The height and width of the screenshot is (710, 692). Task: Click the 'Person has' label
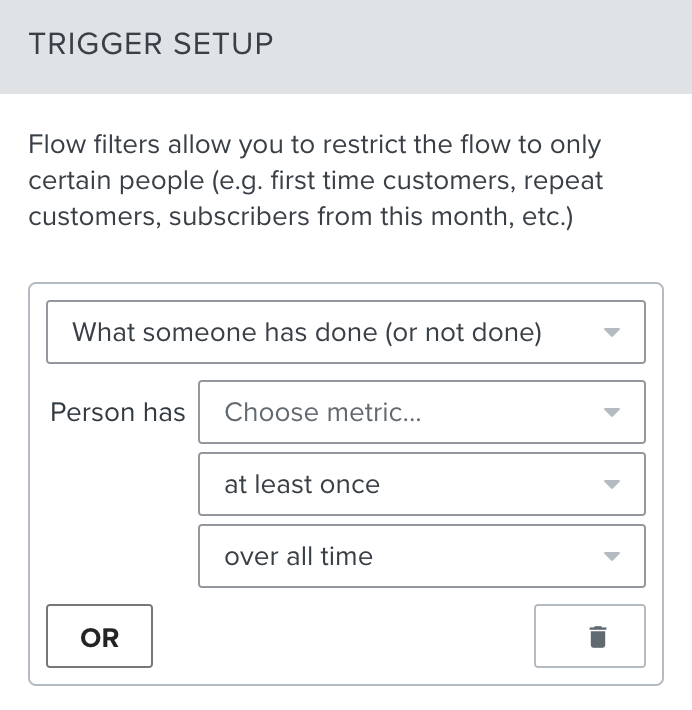(x=118, y=412)
